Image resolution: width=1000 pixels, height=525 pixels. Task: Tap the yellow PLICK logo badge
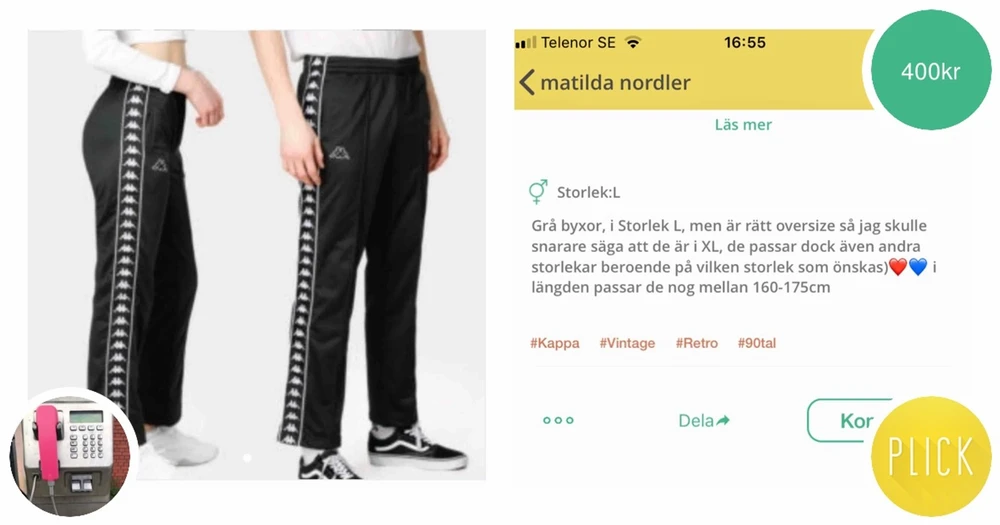[931, 456]
